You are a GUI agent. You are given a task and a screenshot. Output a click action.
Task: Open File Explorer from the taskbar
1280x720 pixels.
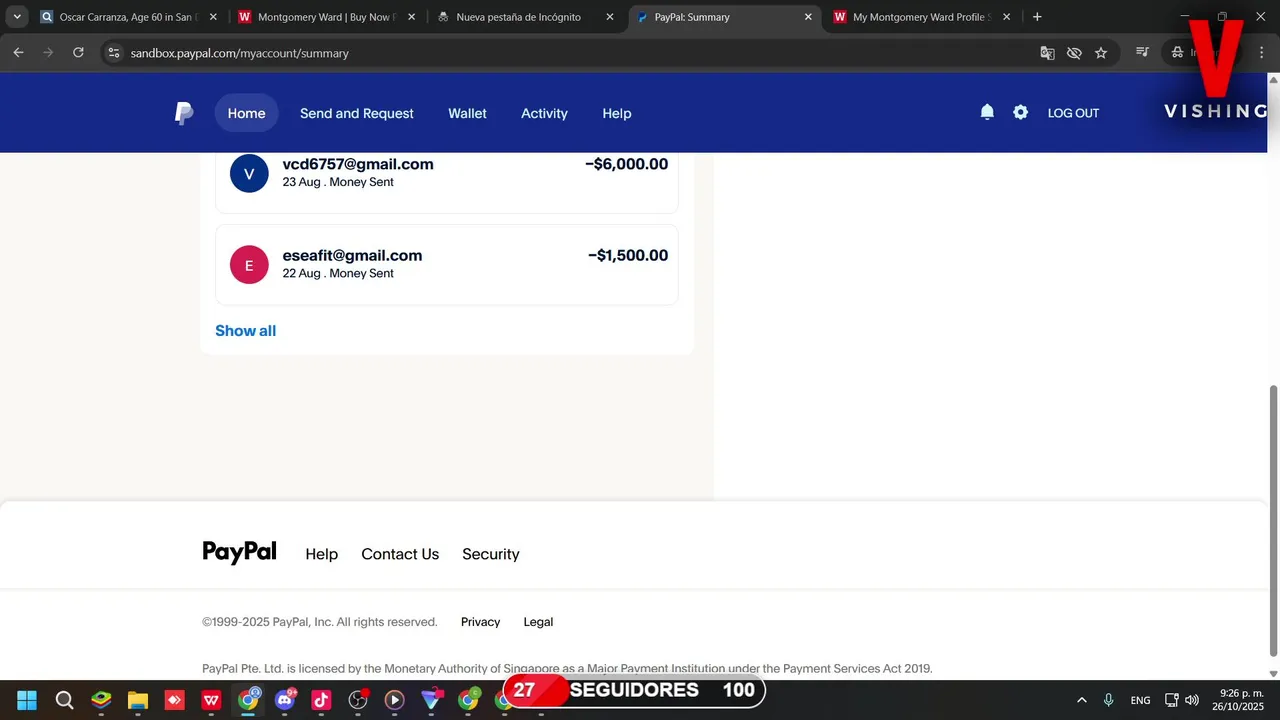(138, 700)
